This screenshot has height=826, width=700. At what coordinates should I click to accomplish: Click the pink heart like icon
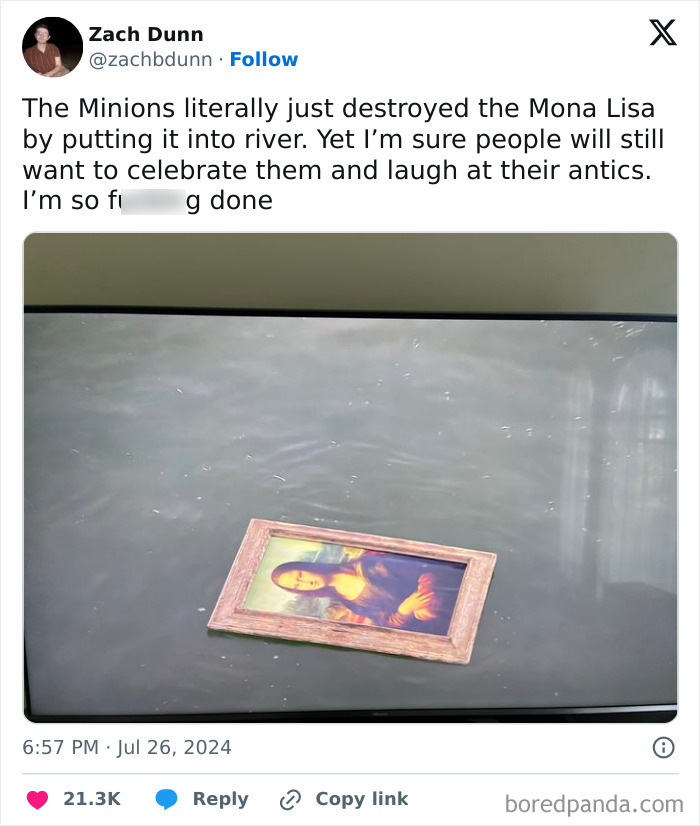coord(37,799)
